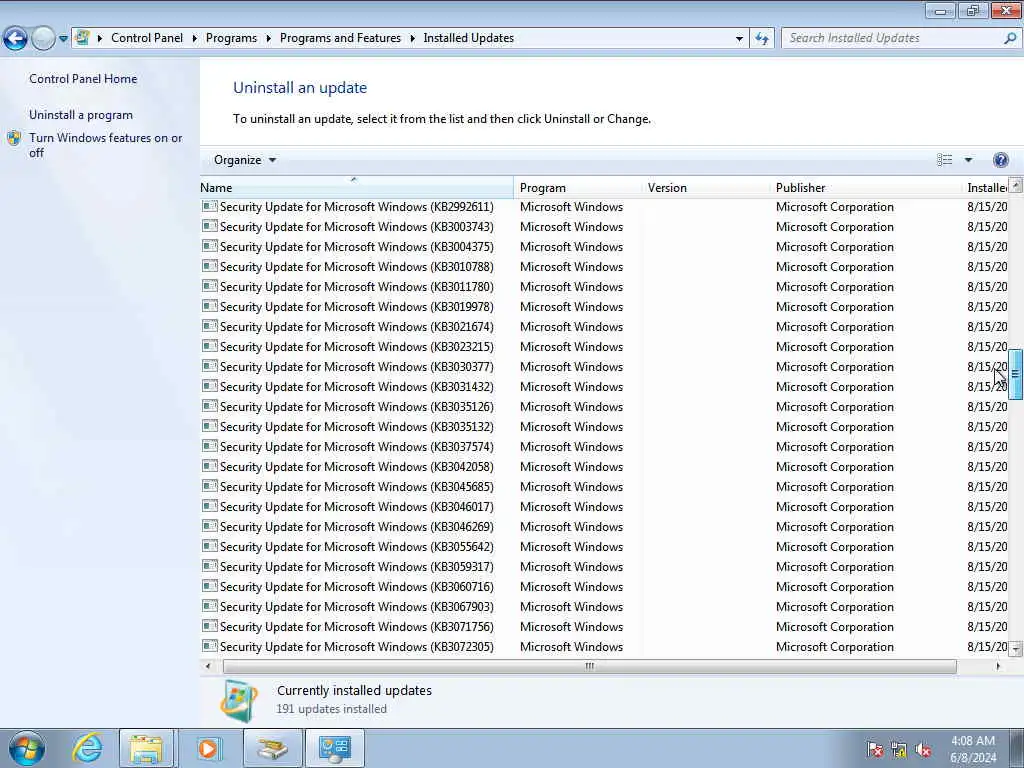The height and width of the screenshot is (768, 1024).
Task: Click the Control Panel icon in address bar
Action: [x=82, y=38]
